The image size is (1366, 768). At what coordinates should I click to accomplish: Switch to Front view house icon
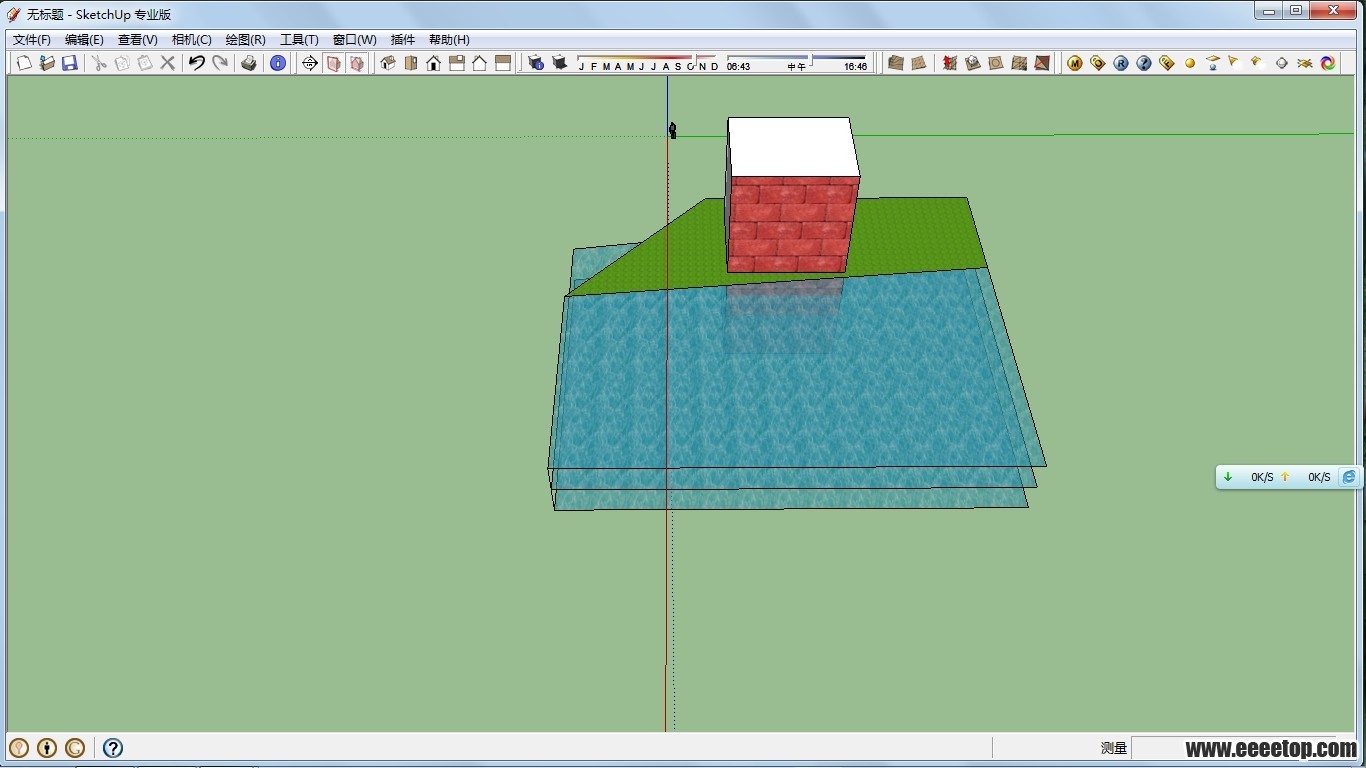point(434,63)
